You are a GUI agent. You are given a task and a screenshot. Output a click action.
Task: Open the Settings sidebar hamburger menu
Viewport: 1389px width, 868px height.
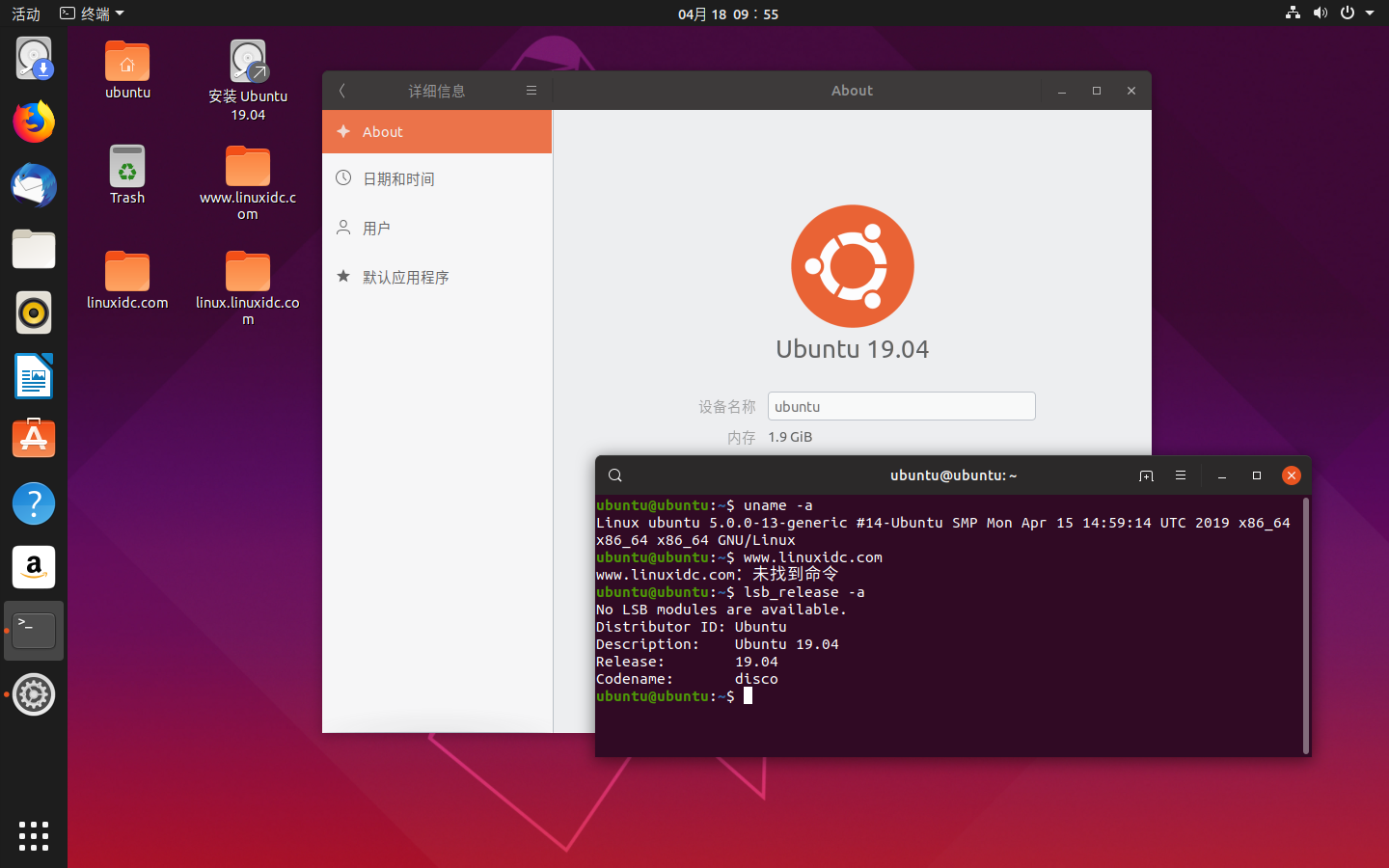tap(531, 91)
